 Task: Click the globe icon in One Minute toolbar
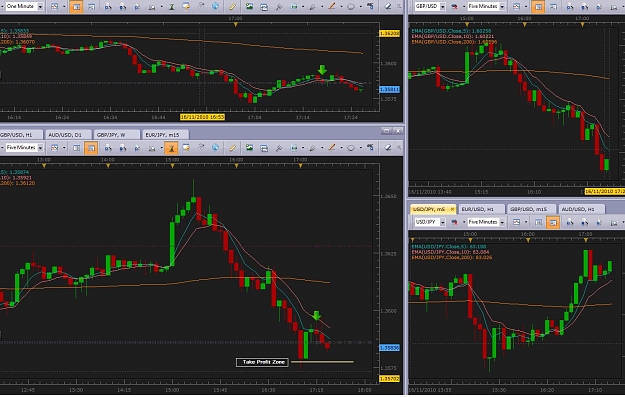pos(216,6)
